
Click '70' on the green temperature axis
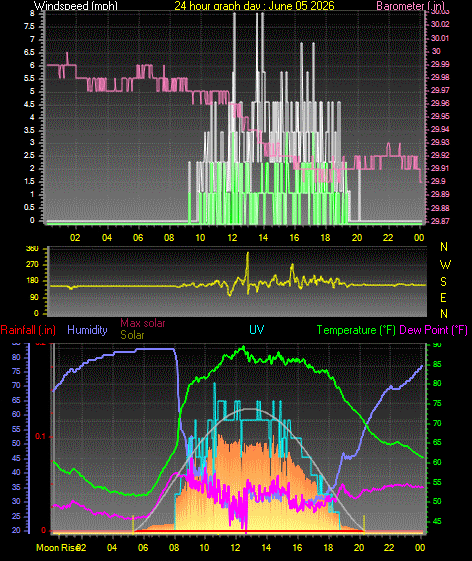click(x=437, y=423)
